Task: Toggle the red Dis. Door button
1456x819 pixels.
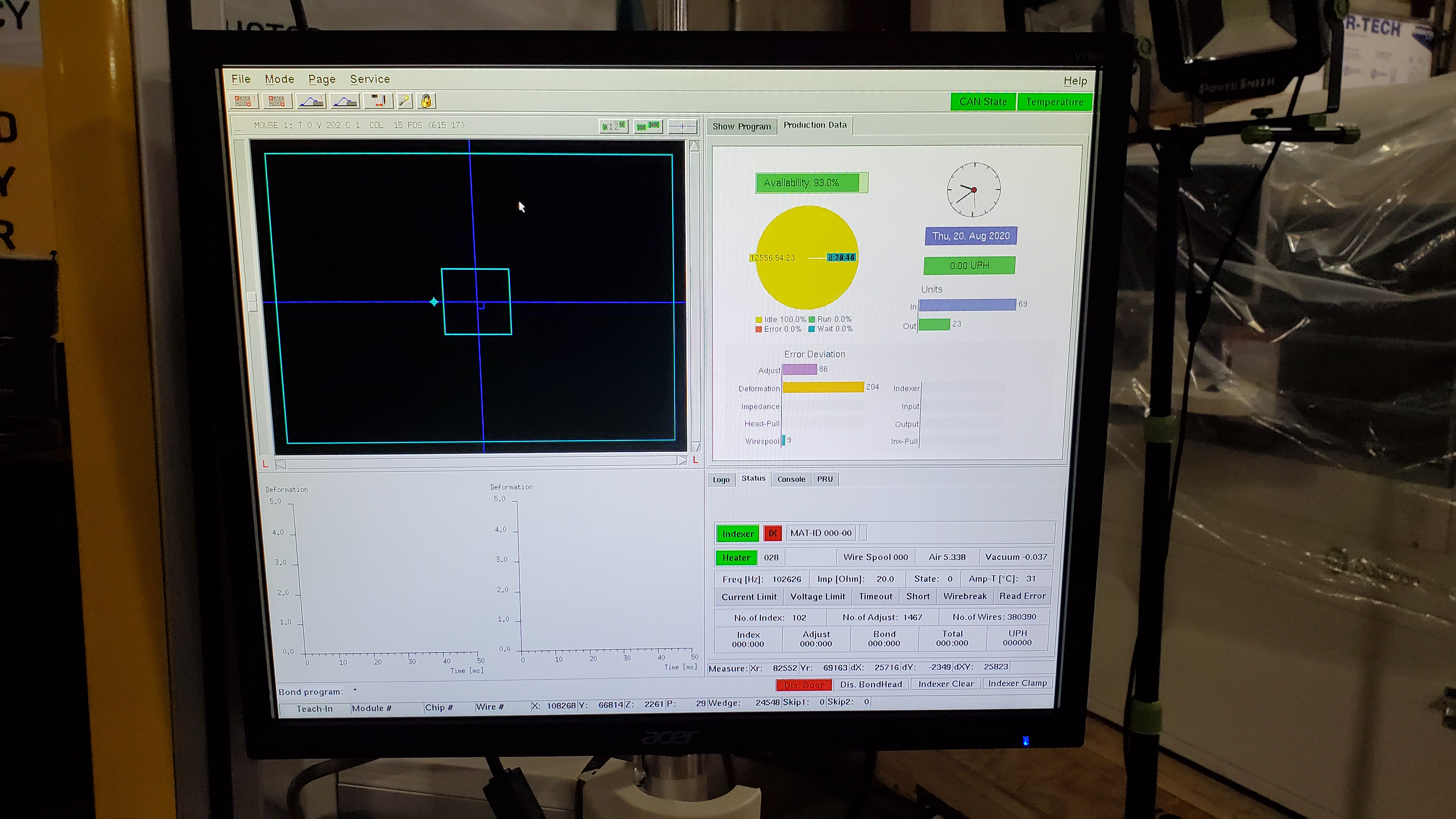Action: pyautogui.click(x=804, y=684)
